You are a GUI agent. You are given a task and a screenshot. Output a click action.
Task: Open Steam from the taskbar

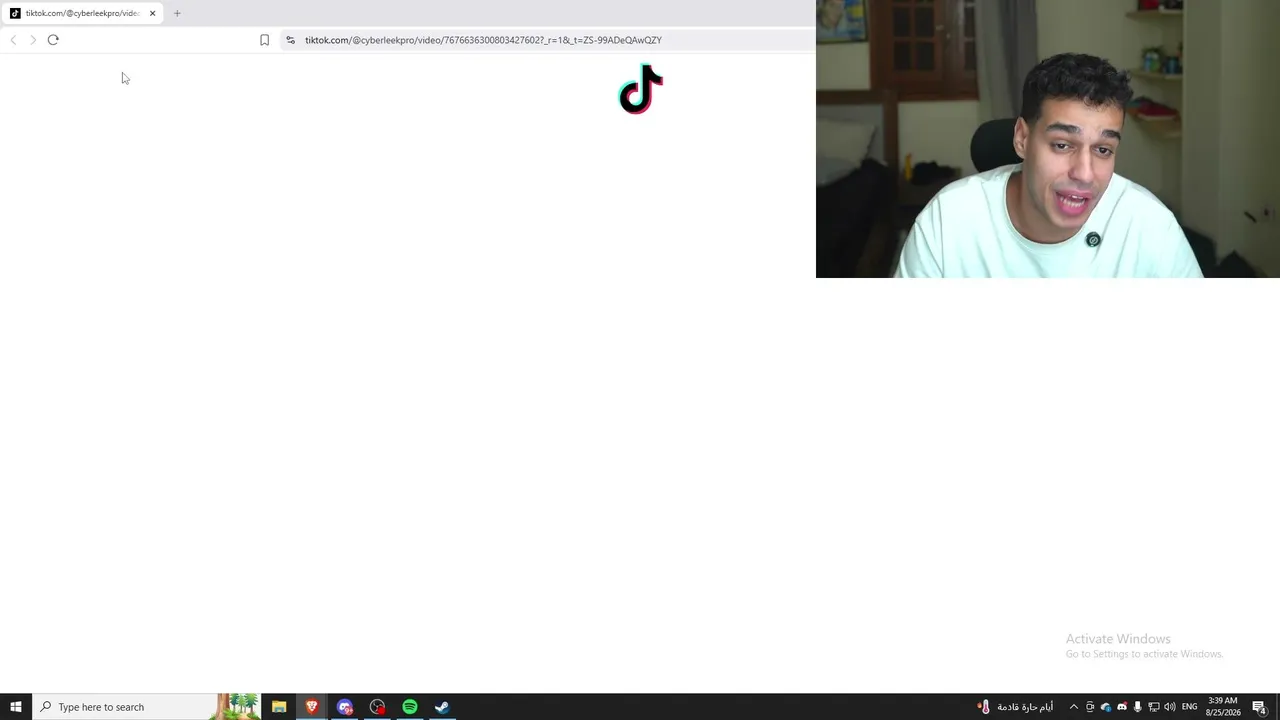tap(442, 707)
